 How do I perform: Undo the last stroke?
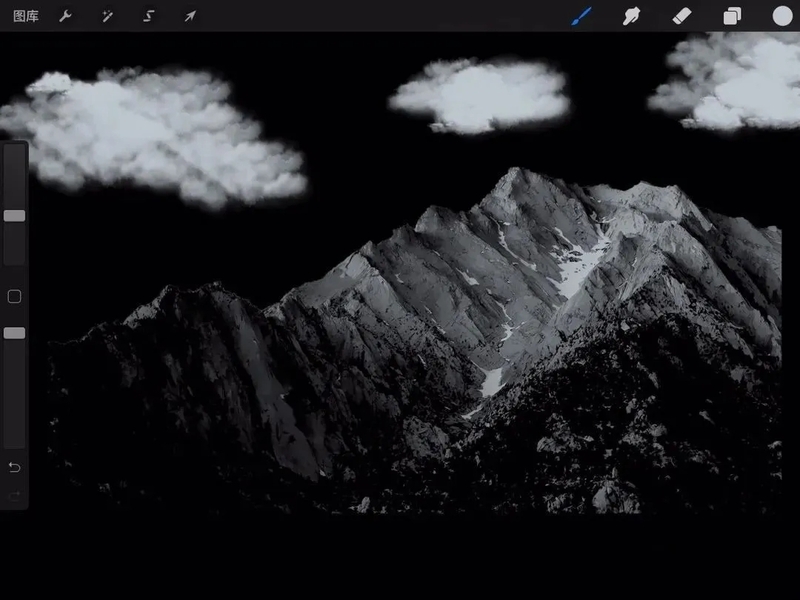pyautogui.click(x=14, y=467)
